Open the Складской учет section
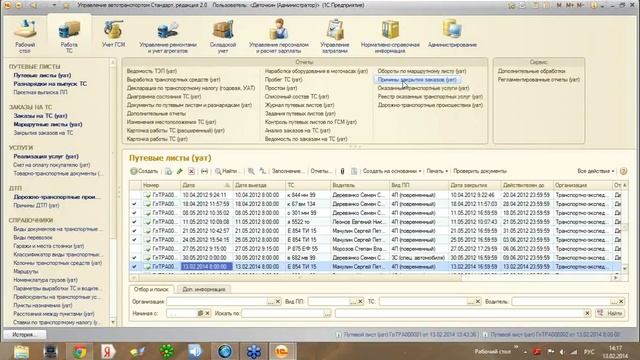The image size is (640, 360). coord(223,36)
